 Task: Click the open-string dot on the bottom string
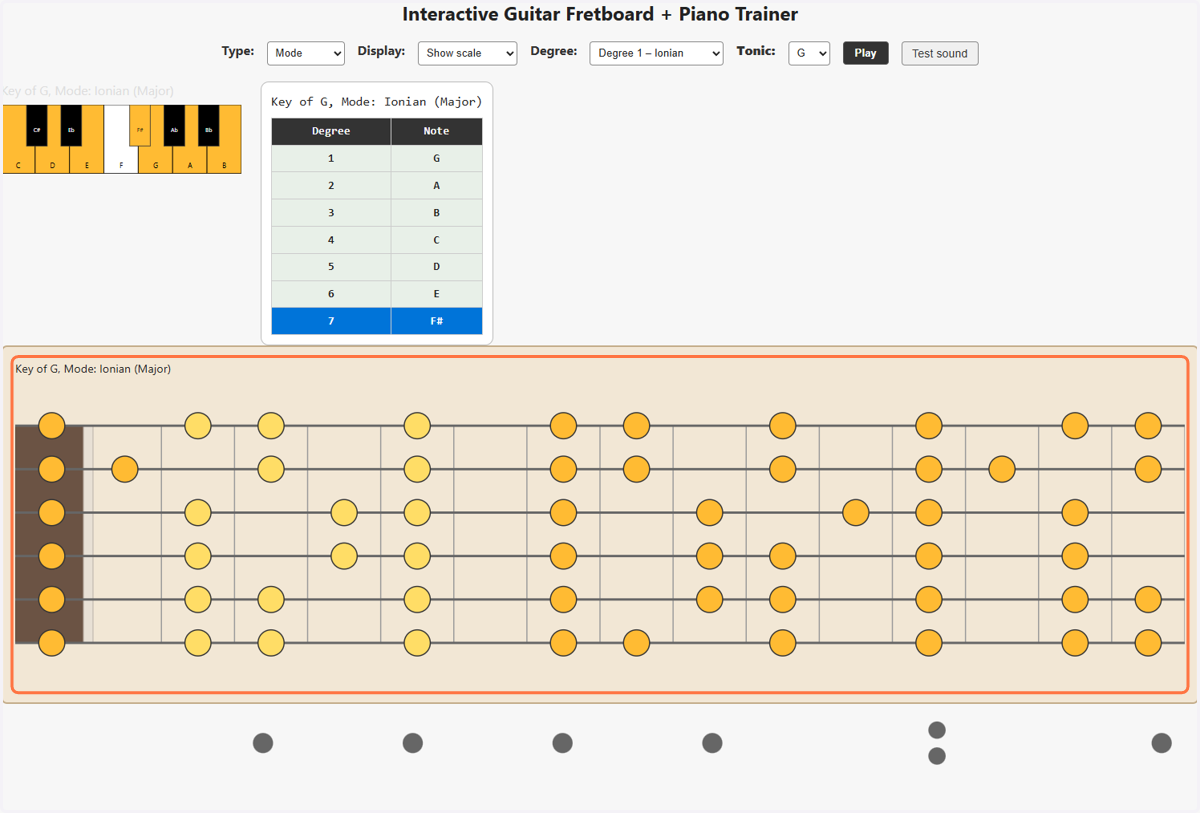(52, 643)
